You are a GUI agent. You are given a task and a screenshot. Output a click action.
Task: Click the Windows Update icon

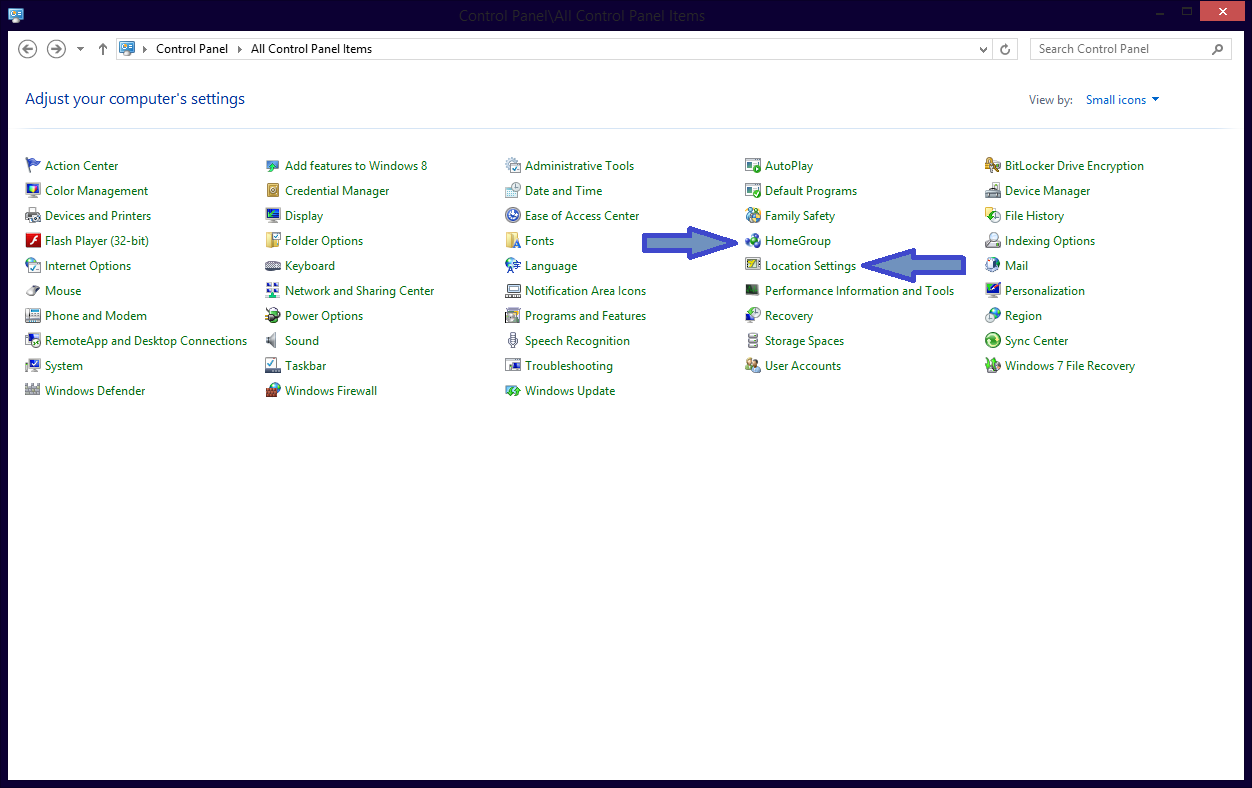point(513,391)
